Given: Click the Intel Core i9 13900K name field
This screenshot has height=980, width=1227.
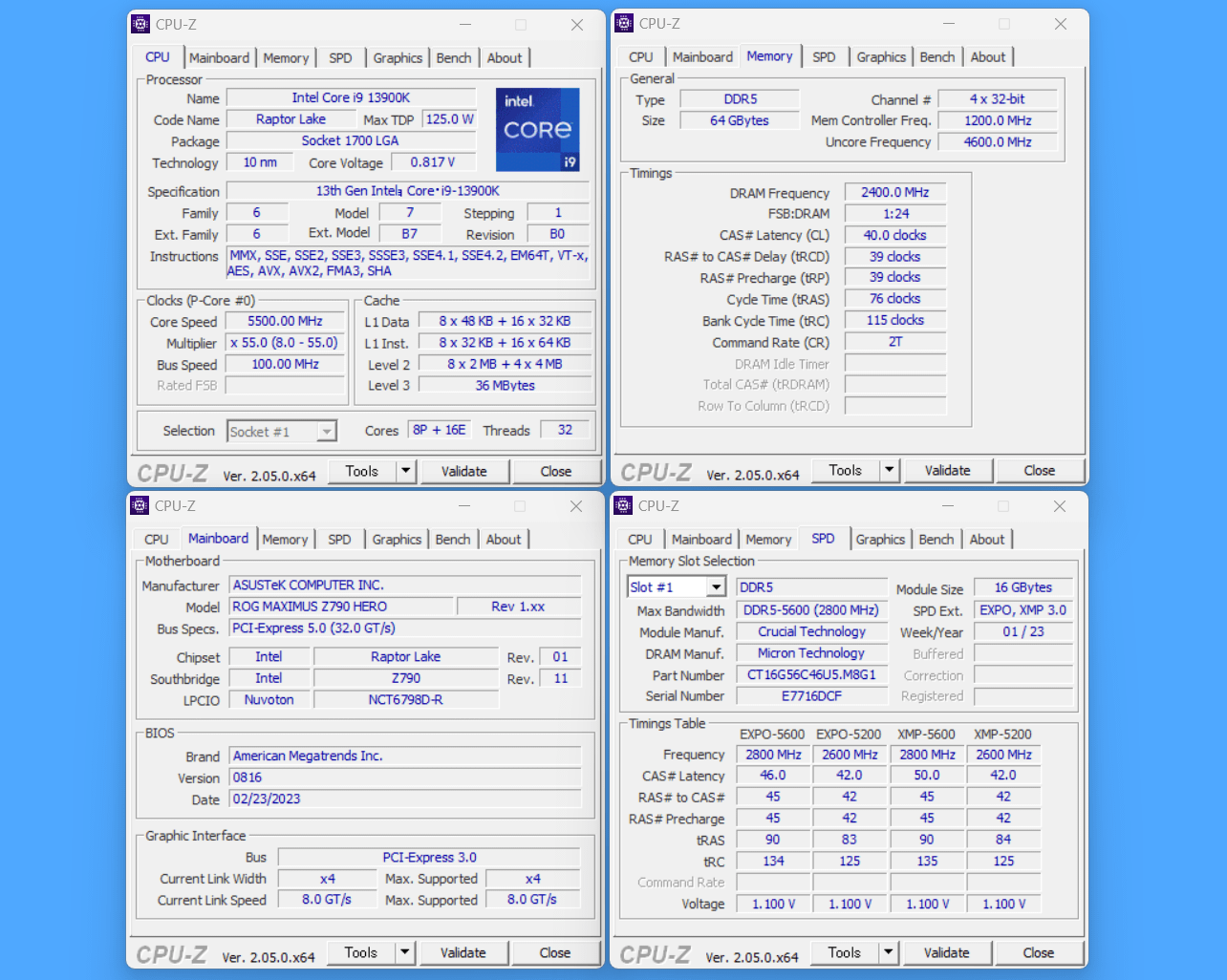Looking at the screenshot, I should (x=351, y=97).
